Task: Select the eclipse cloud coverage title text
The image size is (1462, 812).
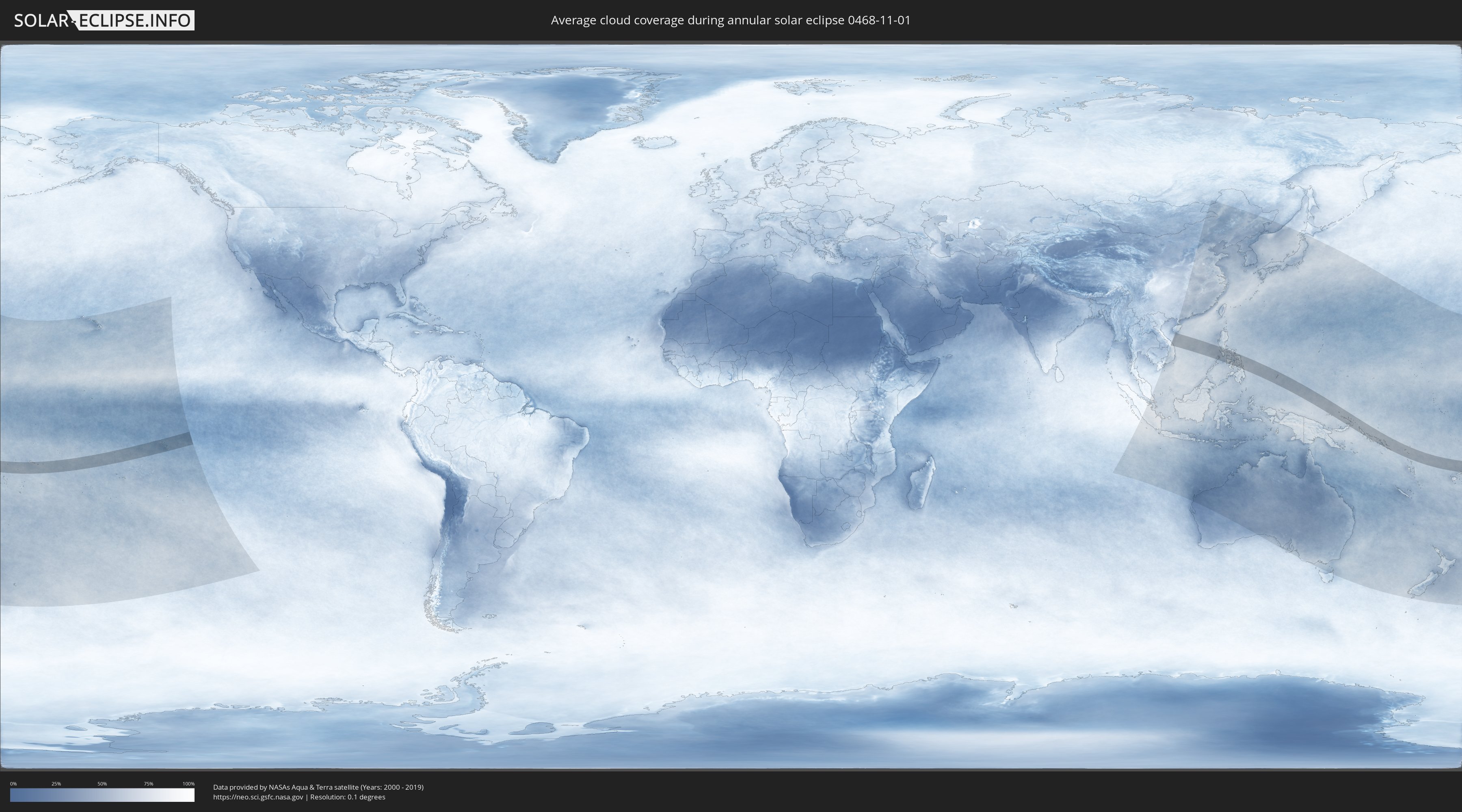Action: click(x=731, y=20)
